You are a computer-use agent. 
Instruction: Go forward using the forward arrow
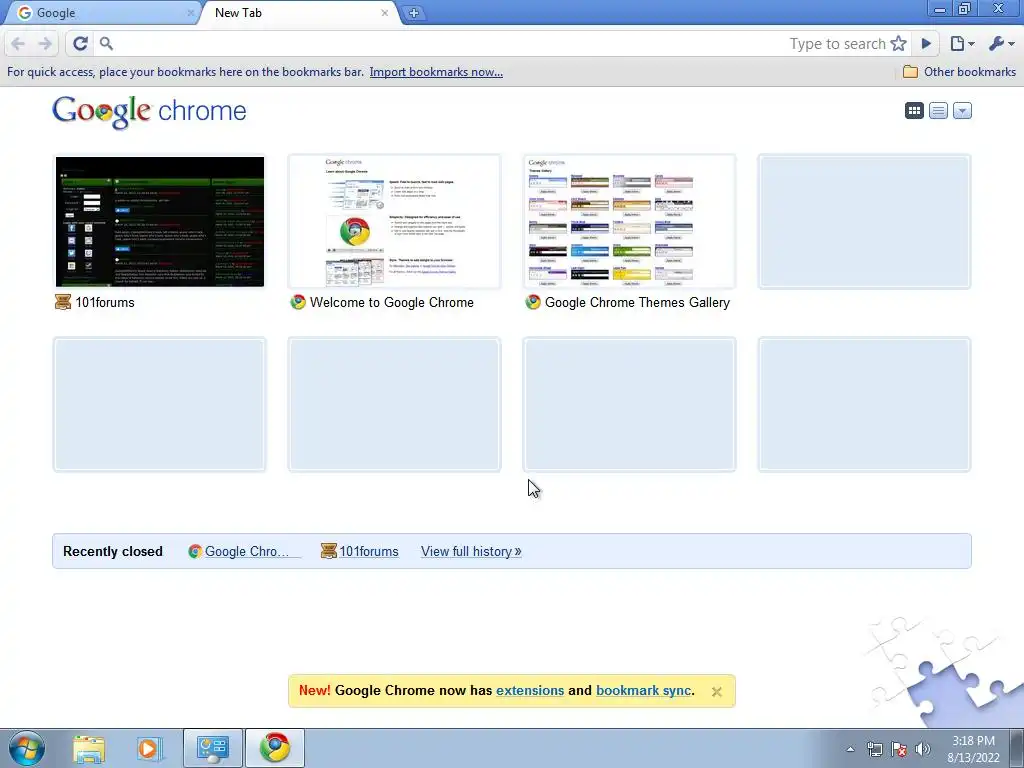pos(45,44)
